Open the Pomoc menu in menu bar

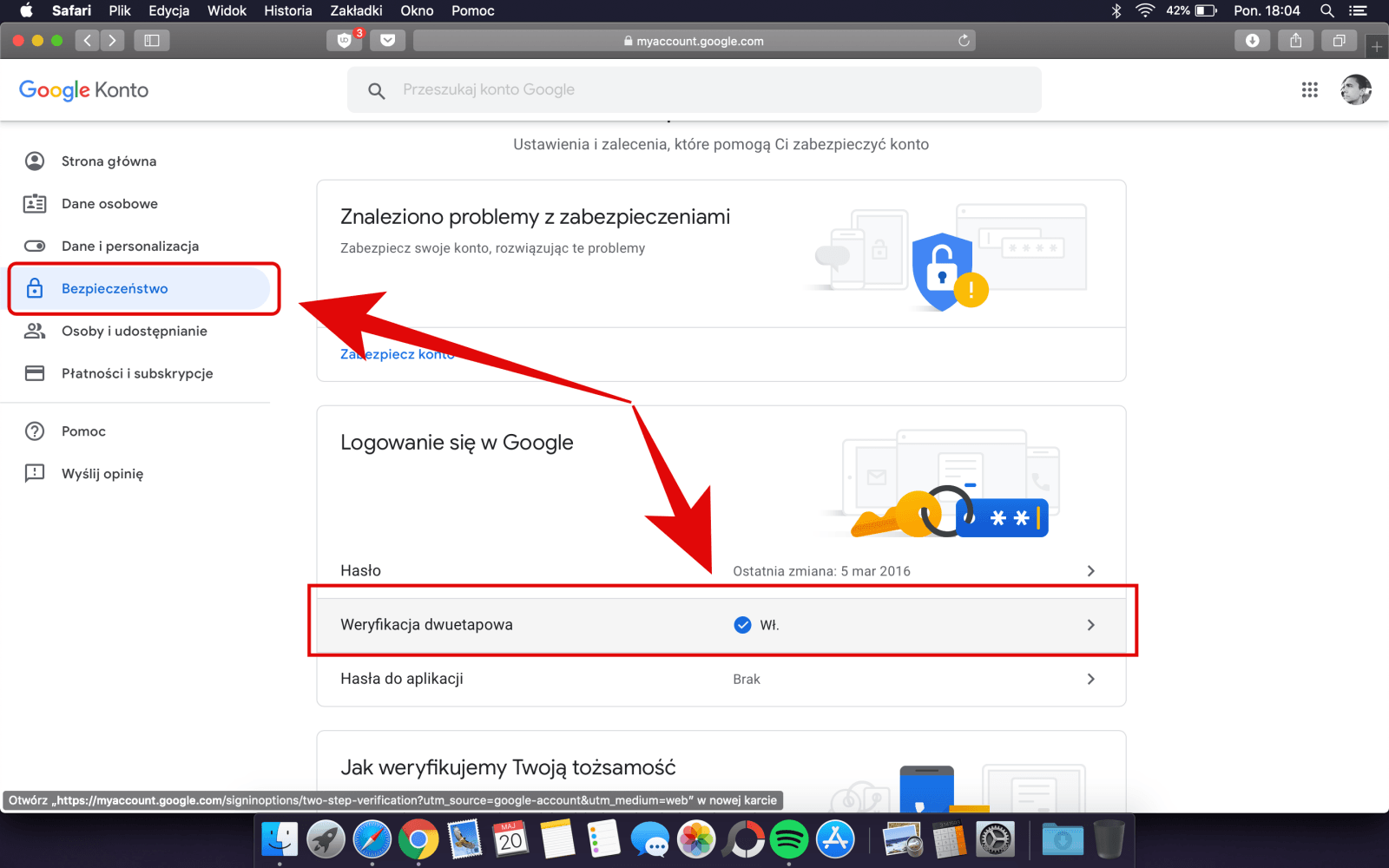(x=473, y=10)
